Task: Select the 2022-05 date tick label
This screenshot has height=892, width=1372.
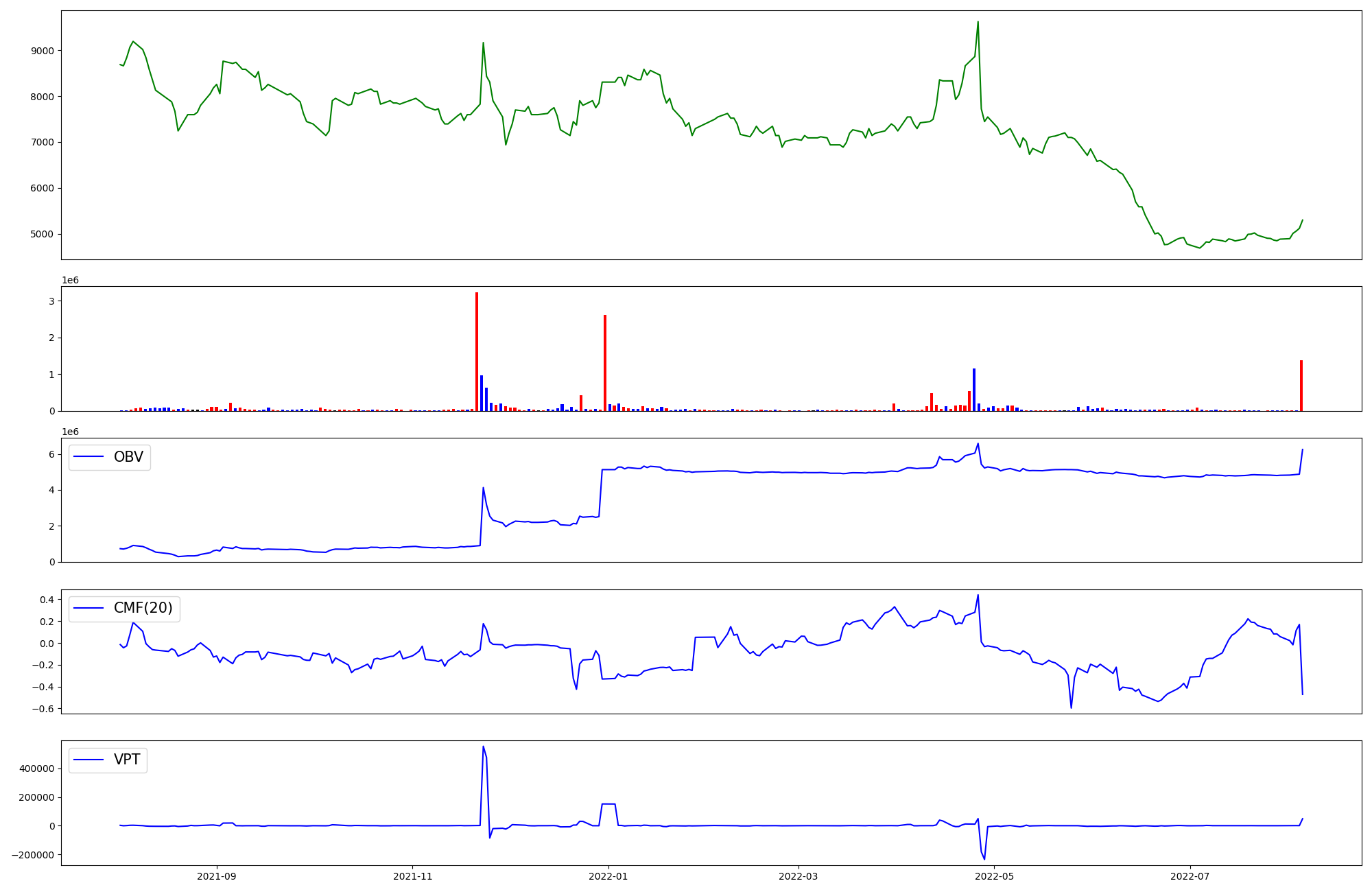Action: click(995, 876)
